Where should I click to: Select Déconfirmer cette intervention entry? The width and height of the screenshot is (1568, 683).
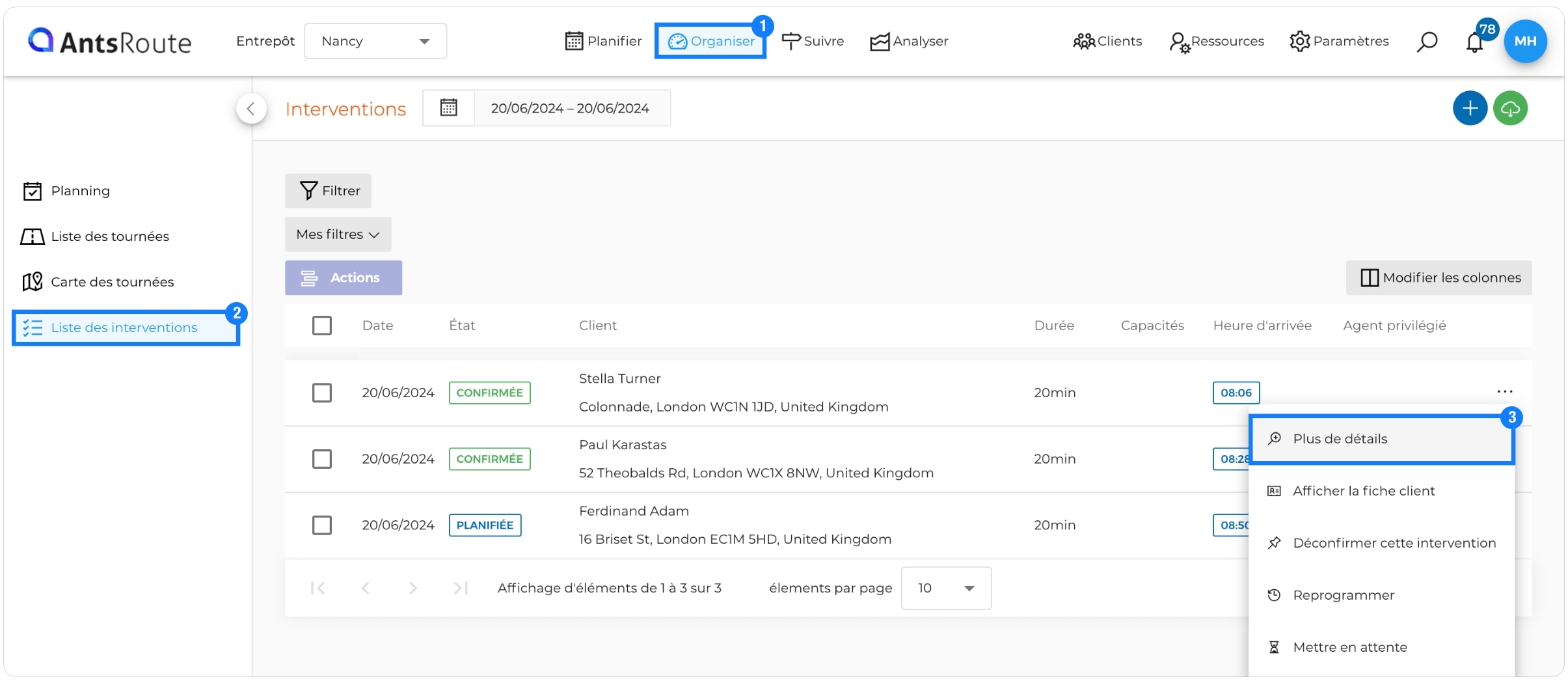(1382, 543)
